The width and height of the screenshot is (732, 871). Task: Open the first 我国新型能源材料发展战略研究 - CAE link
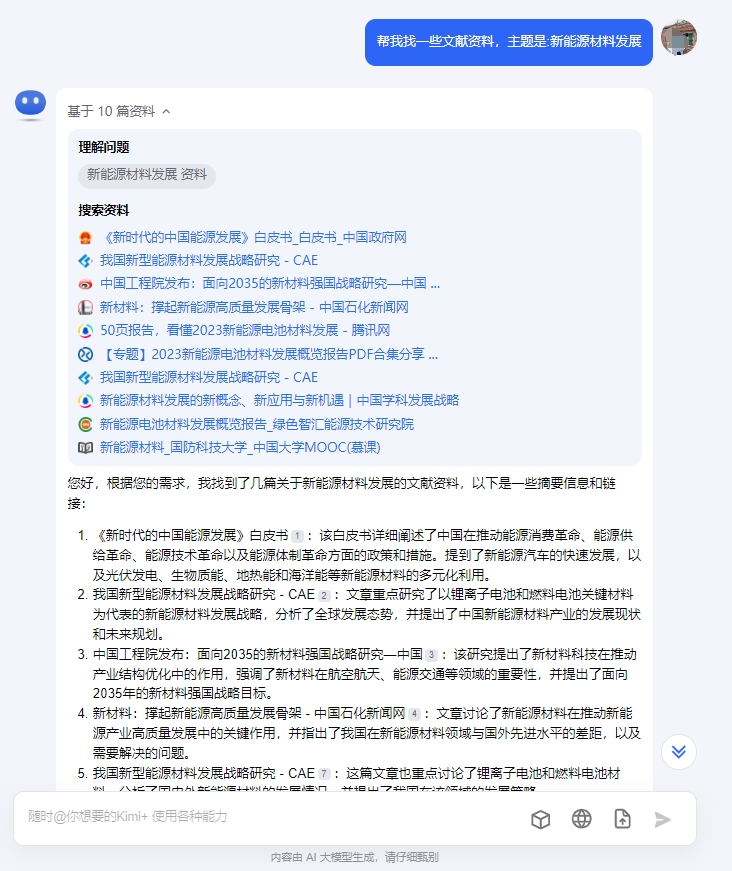209,261
